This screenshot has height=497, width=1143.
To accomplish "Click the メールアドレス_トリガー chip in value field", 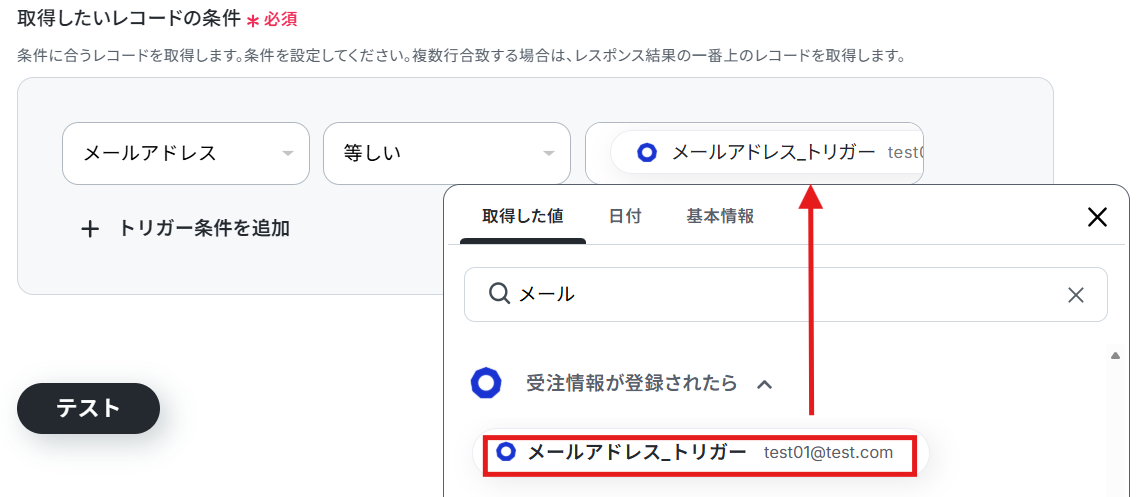I will tap(767, 153).
